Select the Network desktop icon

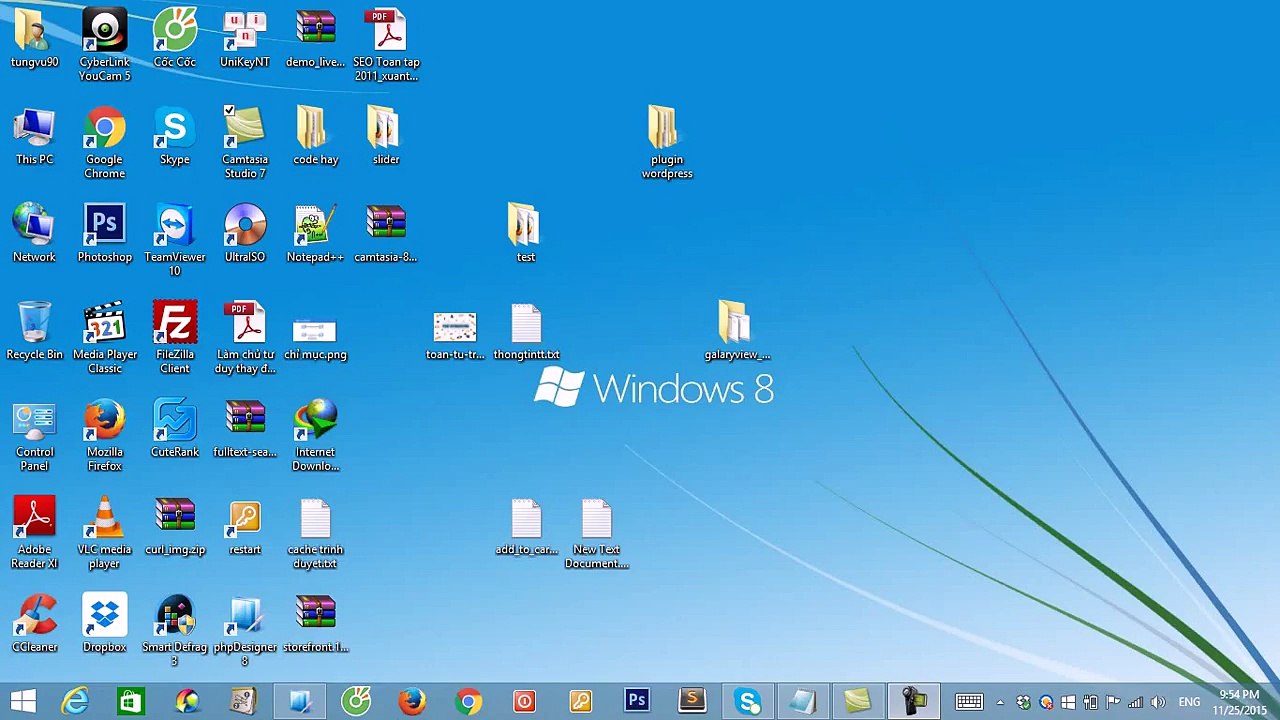34,234
